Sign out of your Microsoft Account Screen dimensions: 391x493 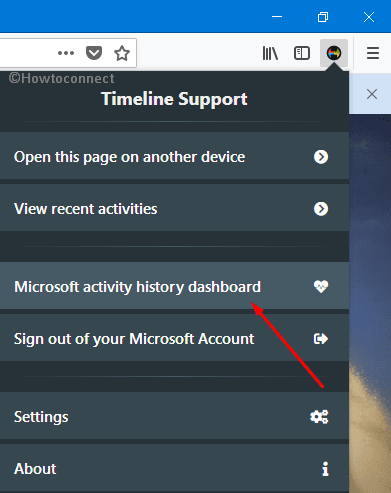[174, 338]
